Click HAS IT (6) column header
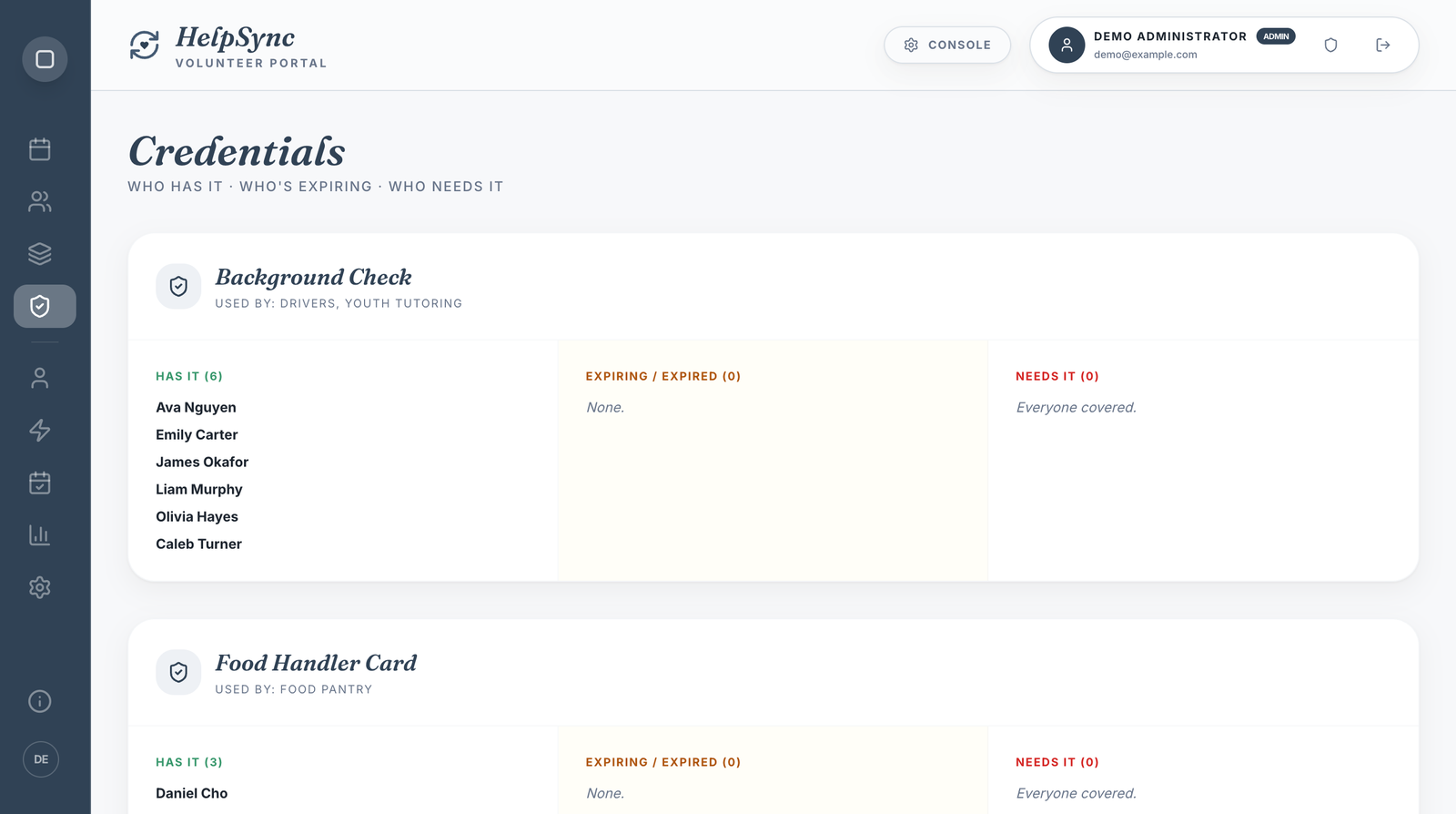 point(189,376)
